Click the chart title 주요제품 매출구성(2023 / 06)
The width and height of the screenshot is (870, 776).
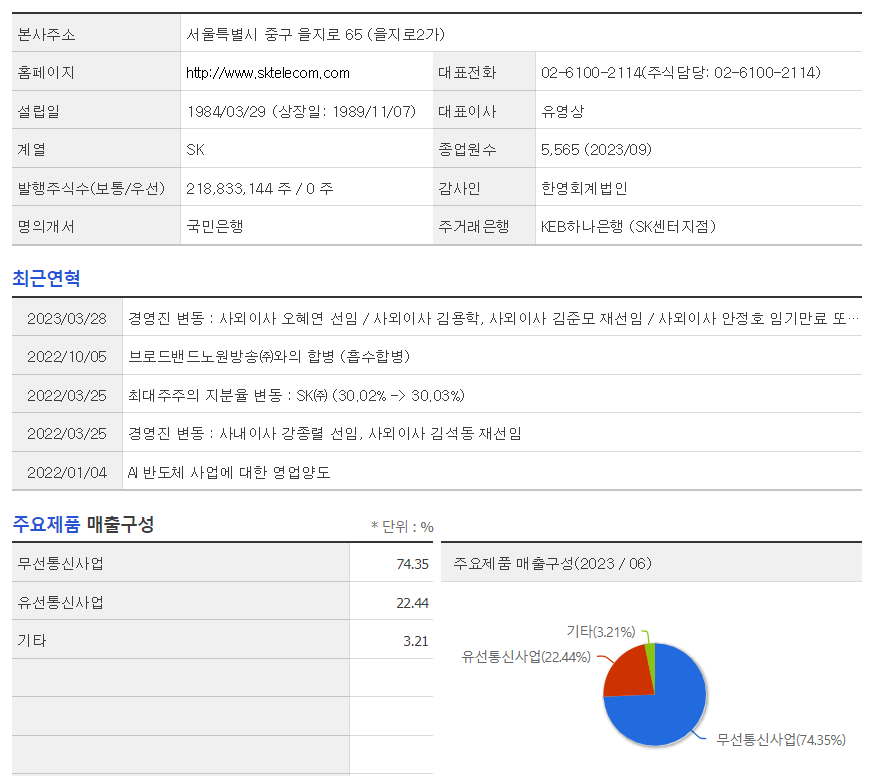point(552,564)
